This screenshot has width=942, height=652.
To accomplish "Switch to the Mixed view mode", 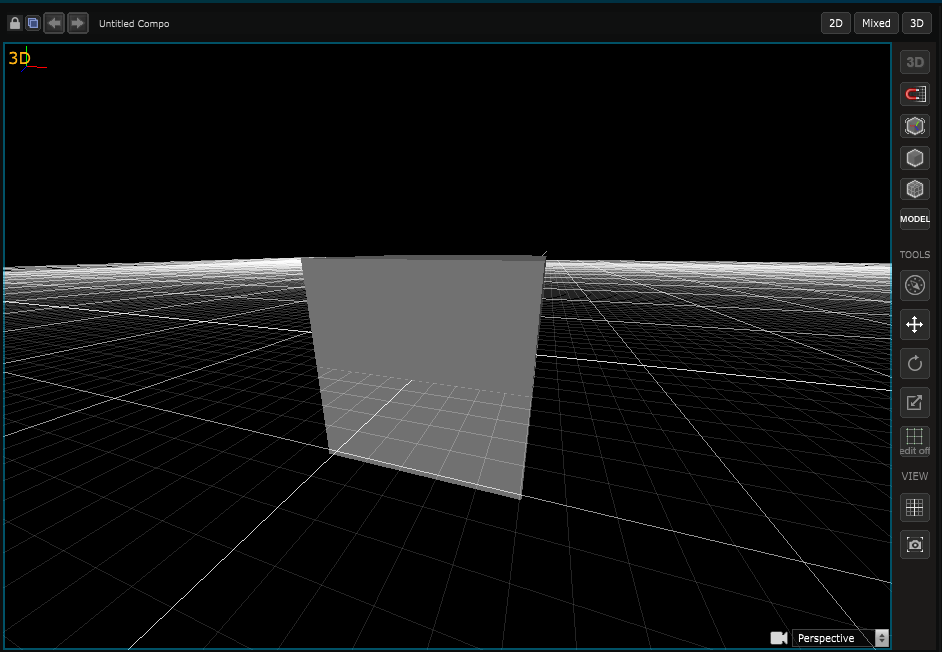I will coord(876,23).
